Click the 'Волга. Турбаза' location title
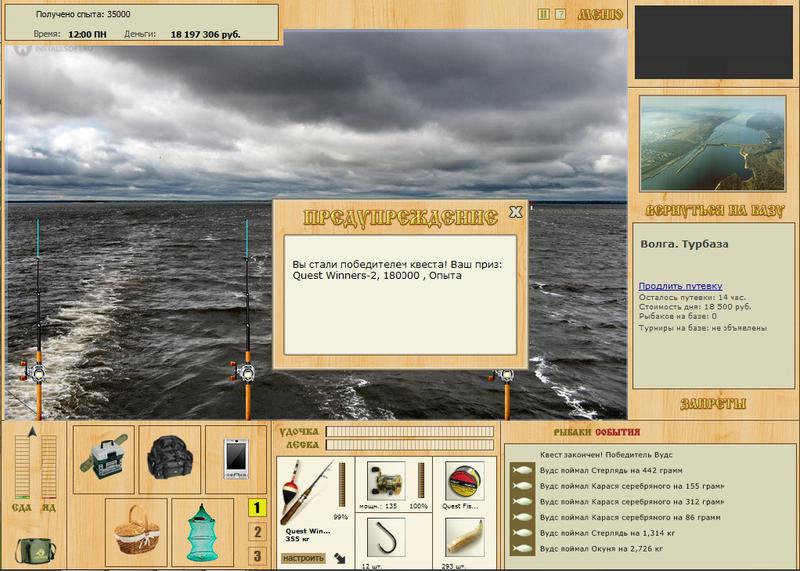Screen dimensions: 800x571 click(684, 244)
